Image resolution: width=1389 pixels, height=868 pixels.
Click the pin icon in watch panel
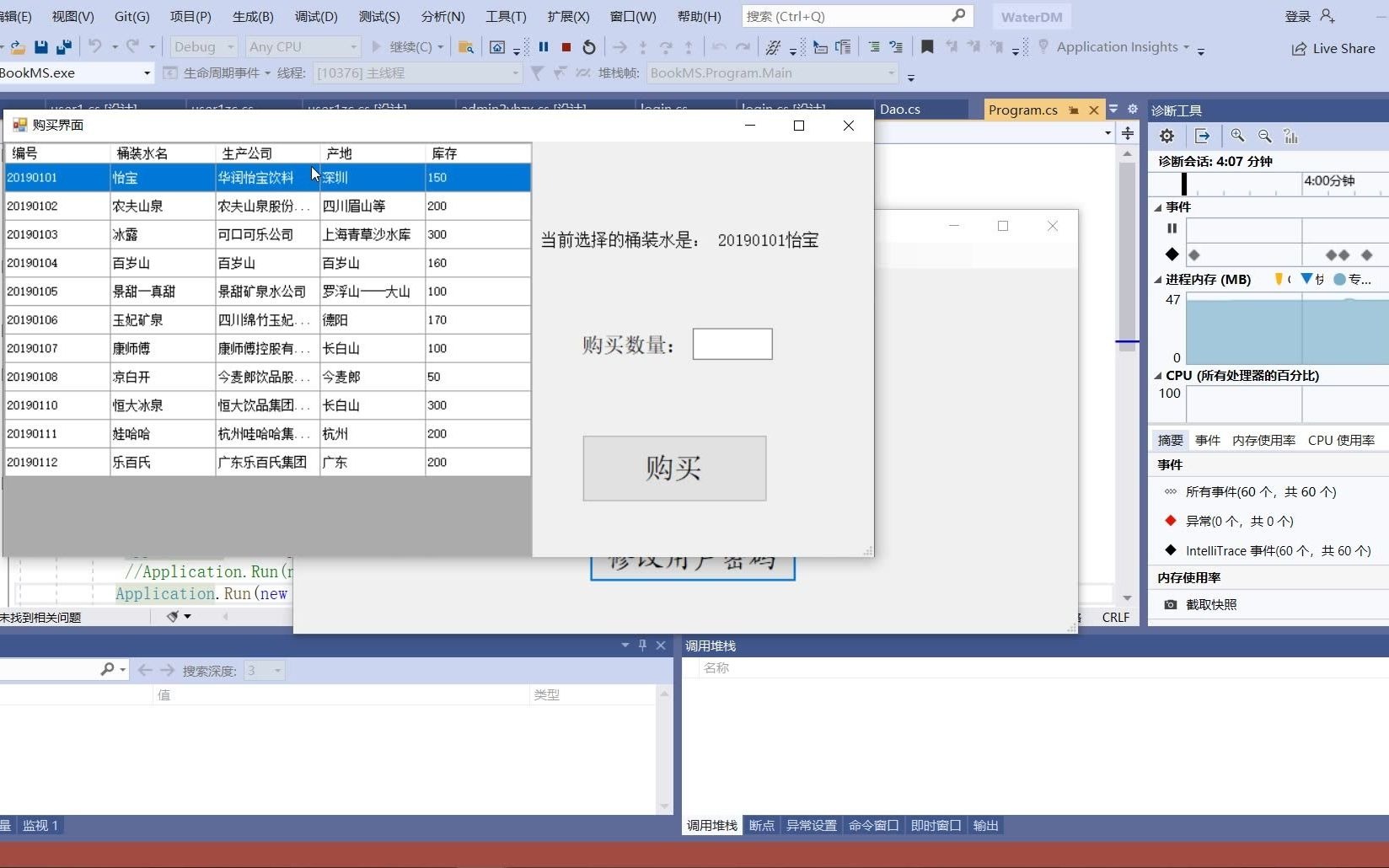pos(642,645)
